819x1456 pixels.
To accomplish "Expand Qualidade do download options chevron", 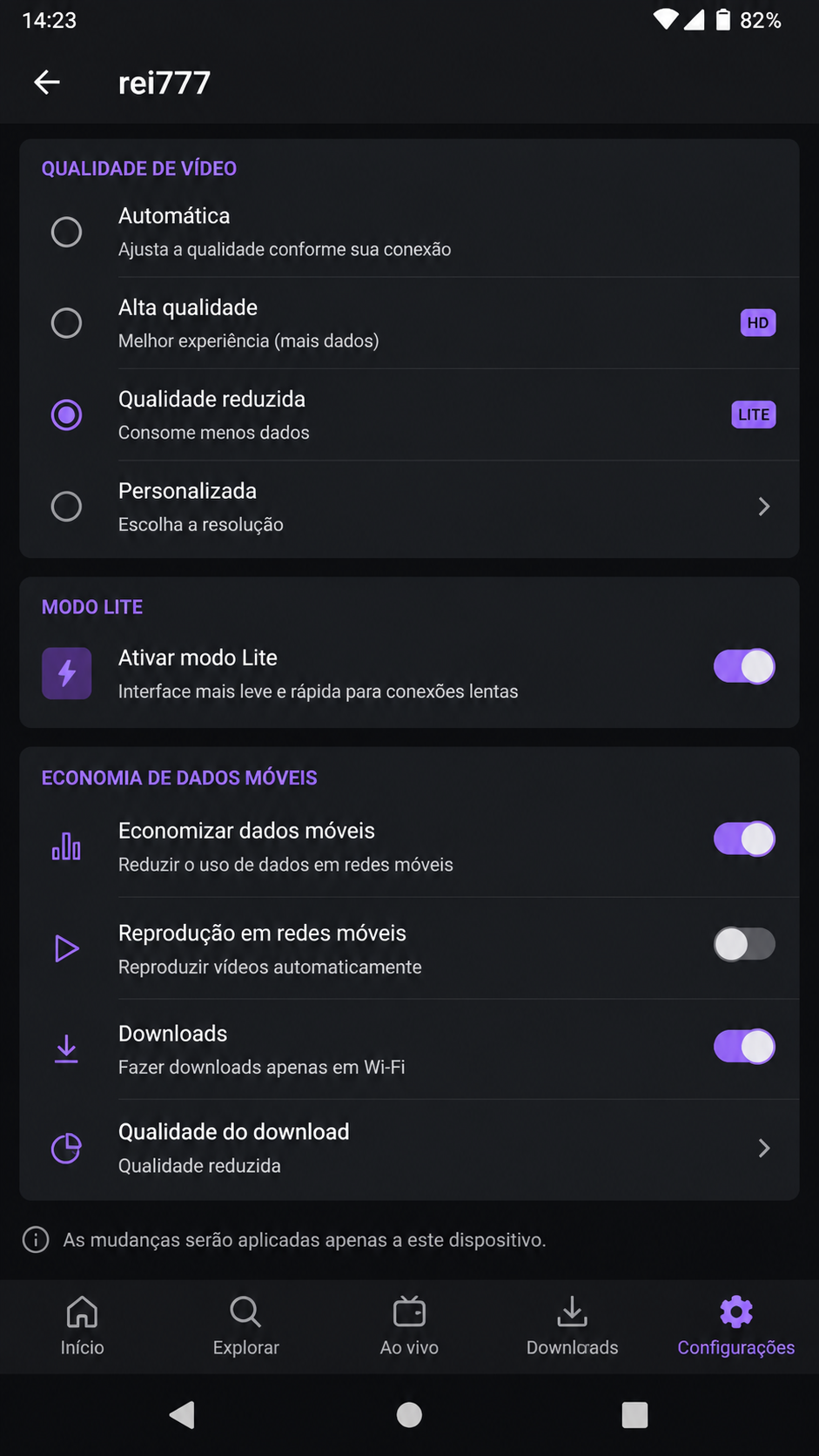I will 764,1149.
